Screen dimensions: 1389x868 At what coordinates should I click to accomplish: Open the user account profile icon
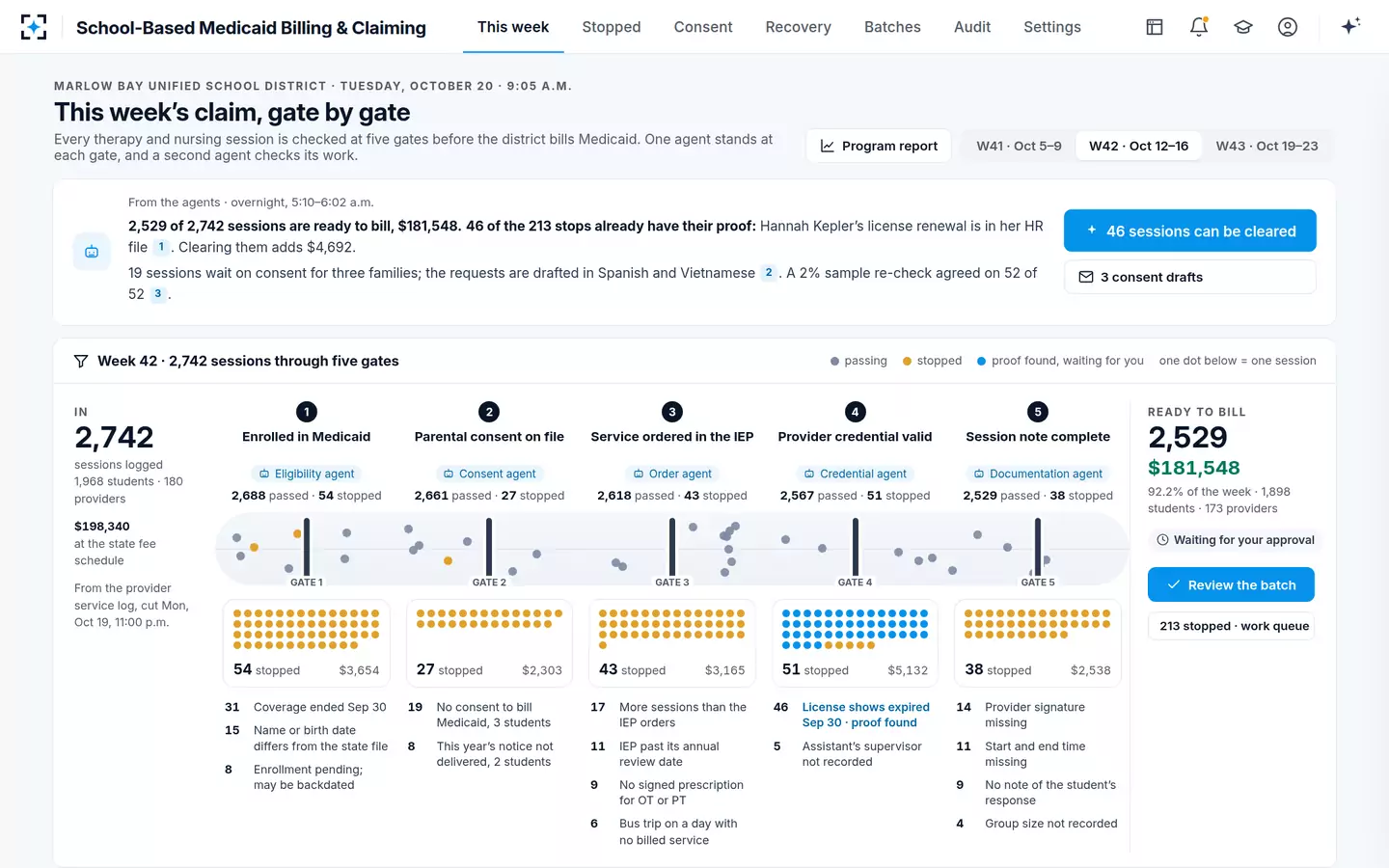[x=1288, y=27]
